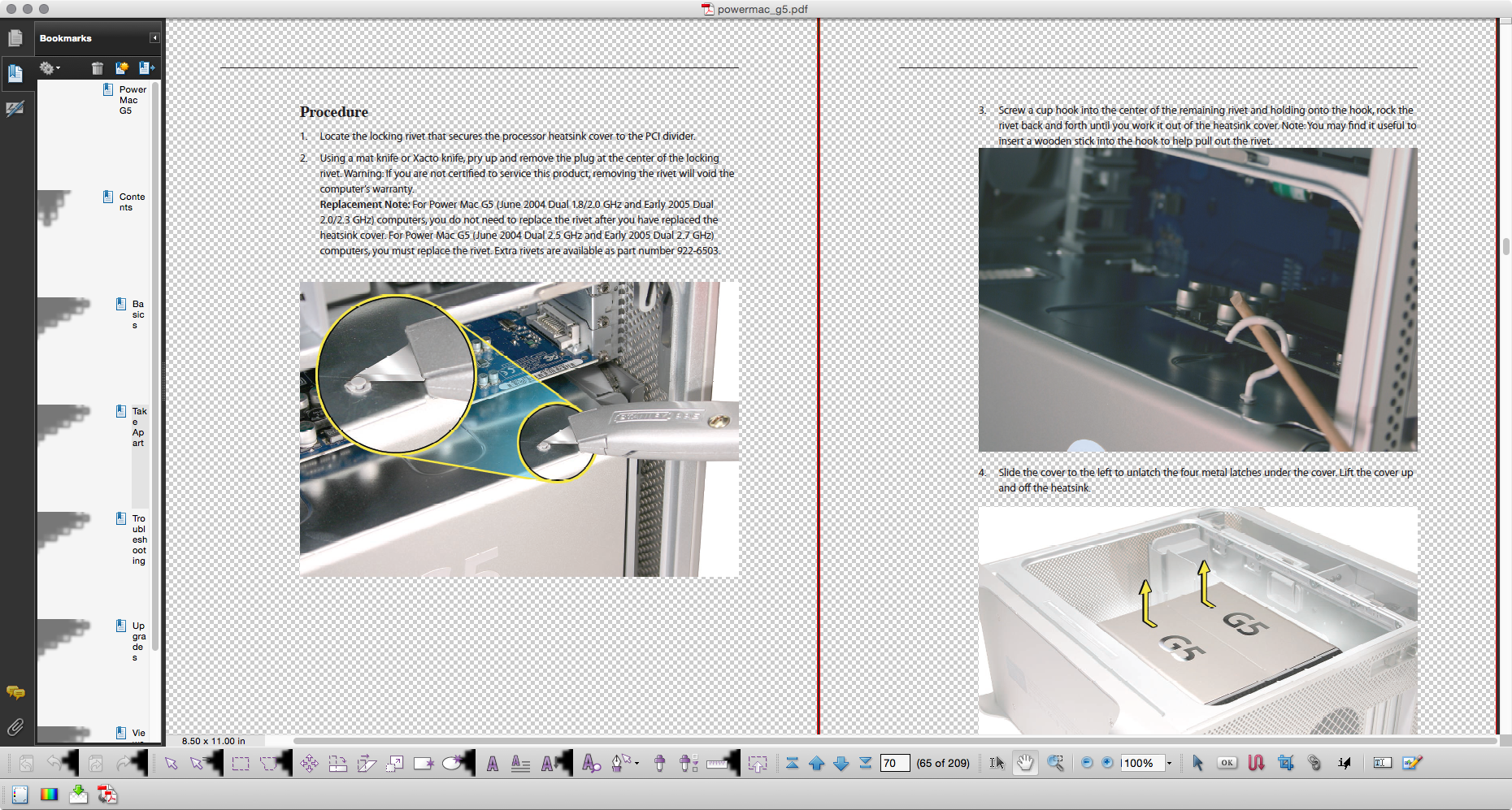The height and width of the screenshot is (810, 1512).
Task: Activate the OK stamp tool
Action: click(1226, 763)
